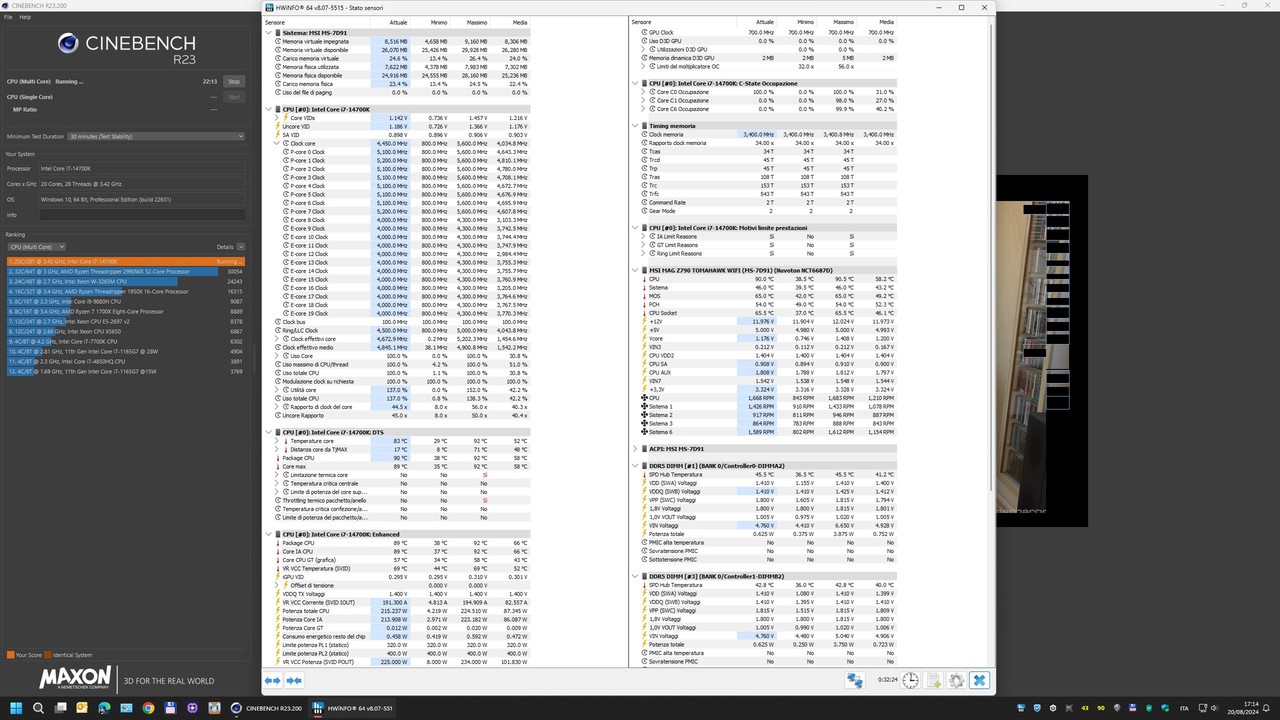1280x720 pixels.
Task: Click the Sistema 6 fan icon
Action: [x=645, y=432]
